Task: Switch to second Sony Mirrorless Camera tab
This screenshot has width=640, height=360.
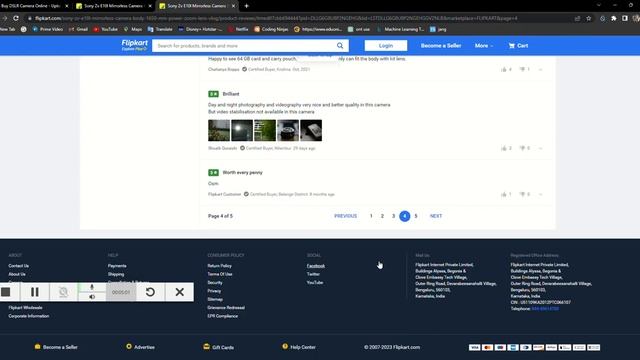Action: tap(197, 6)
